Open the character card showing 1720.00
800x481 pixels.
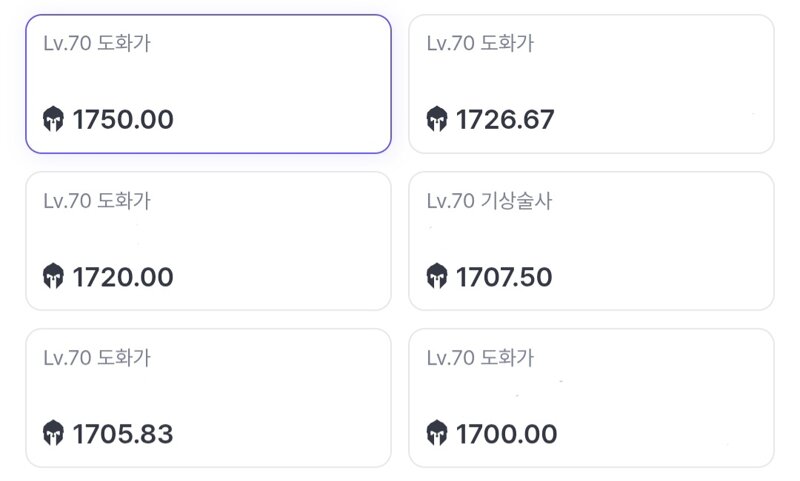[x=208, y=241]
